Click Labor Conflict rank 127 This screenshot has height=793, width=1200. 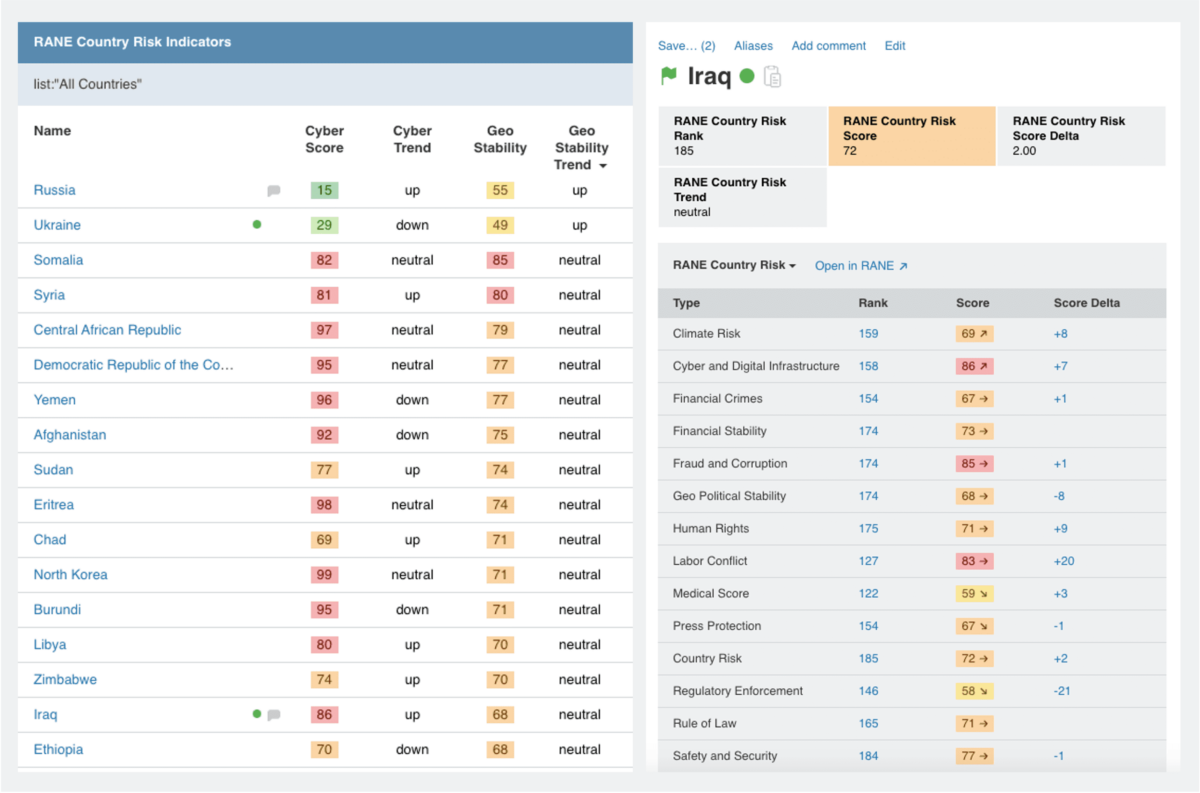868,561
